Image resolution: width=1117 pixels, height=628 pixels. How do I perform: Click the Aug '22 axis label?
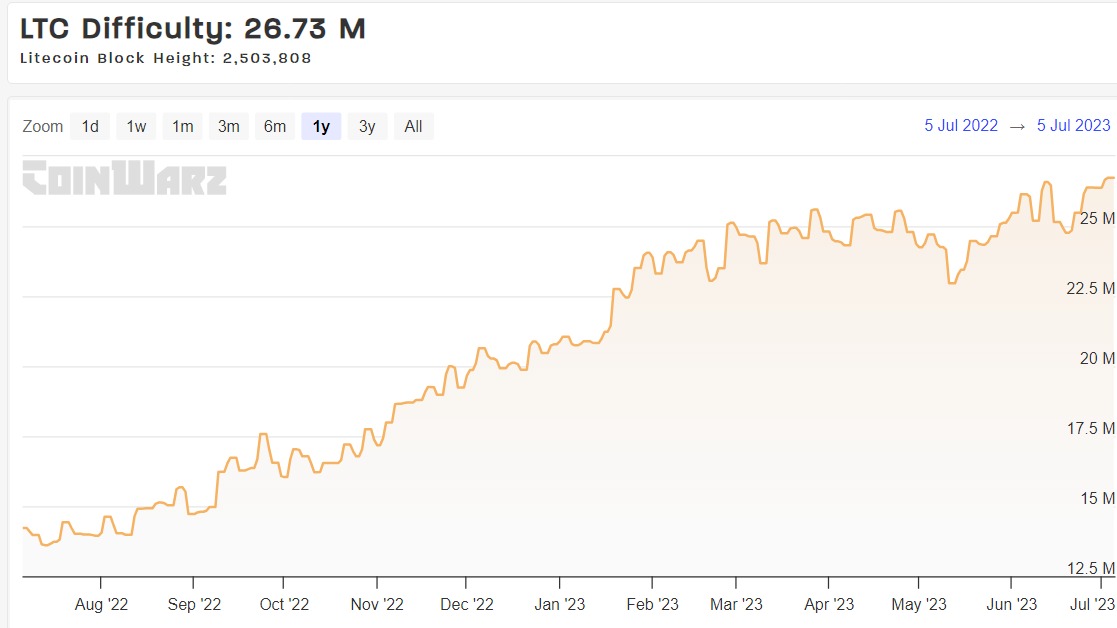coord(101,605)
